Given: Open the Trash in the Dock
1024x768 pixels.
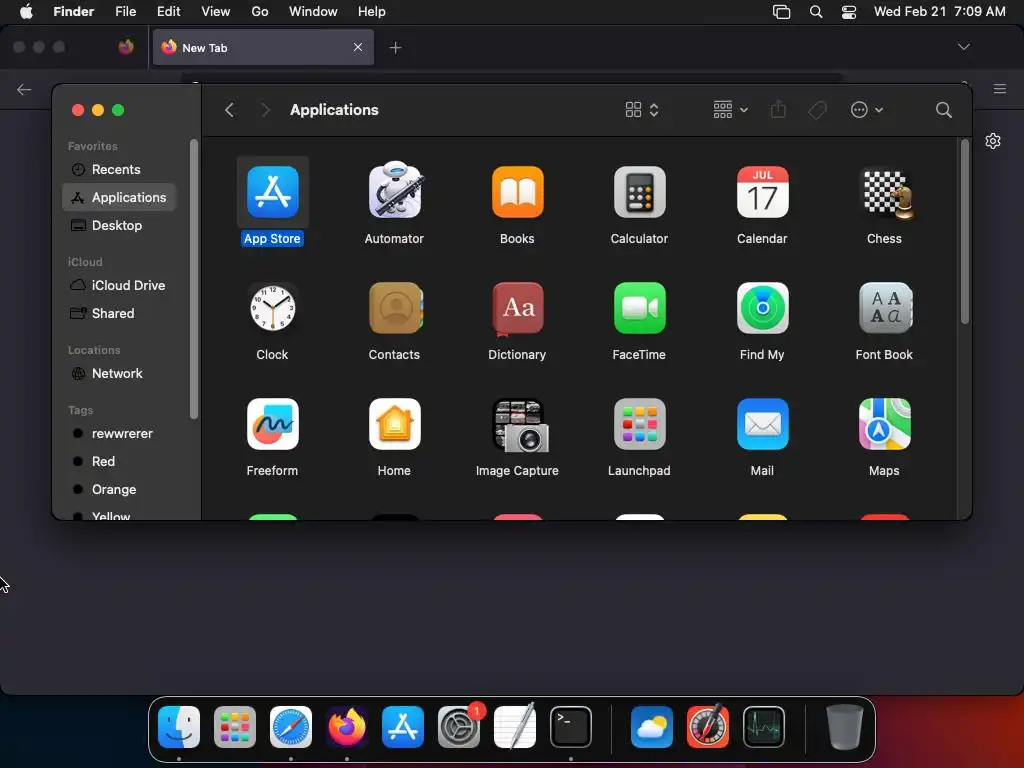Looking at the screenshot, I should 844,726.
